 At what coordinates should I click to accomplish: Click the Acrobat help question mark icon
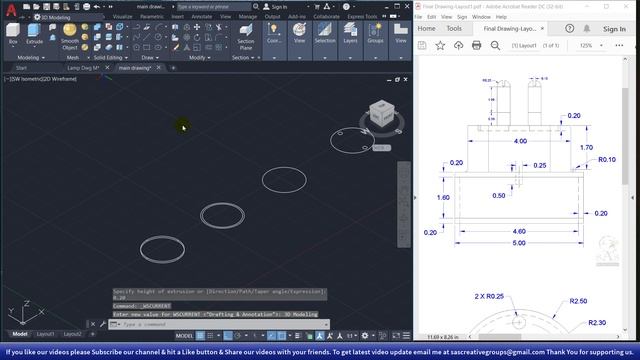(569, 29)
